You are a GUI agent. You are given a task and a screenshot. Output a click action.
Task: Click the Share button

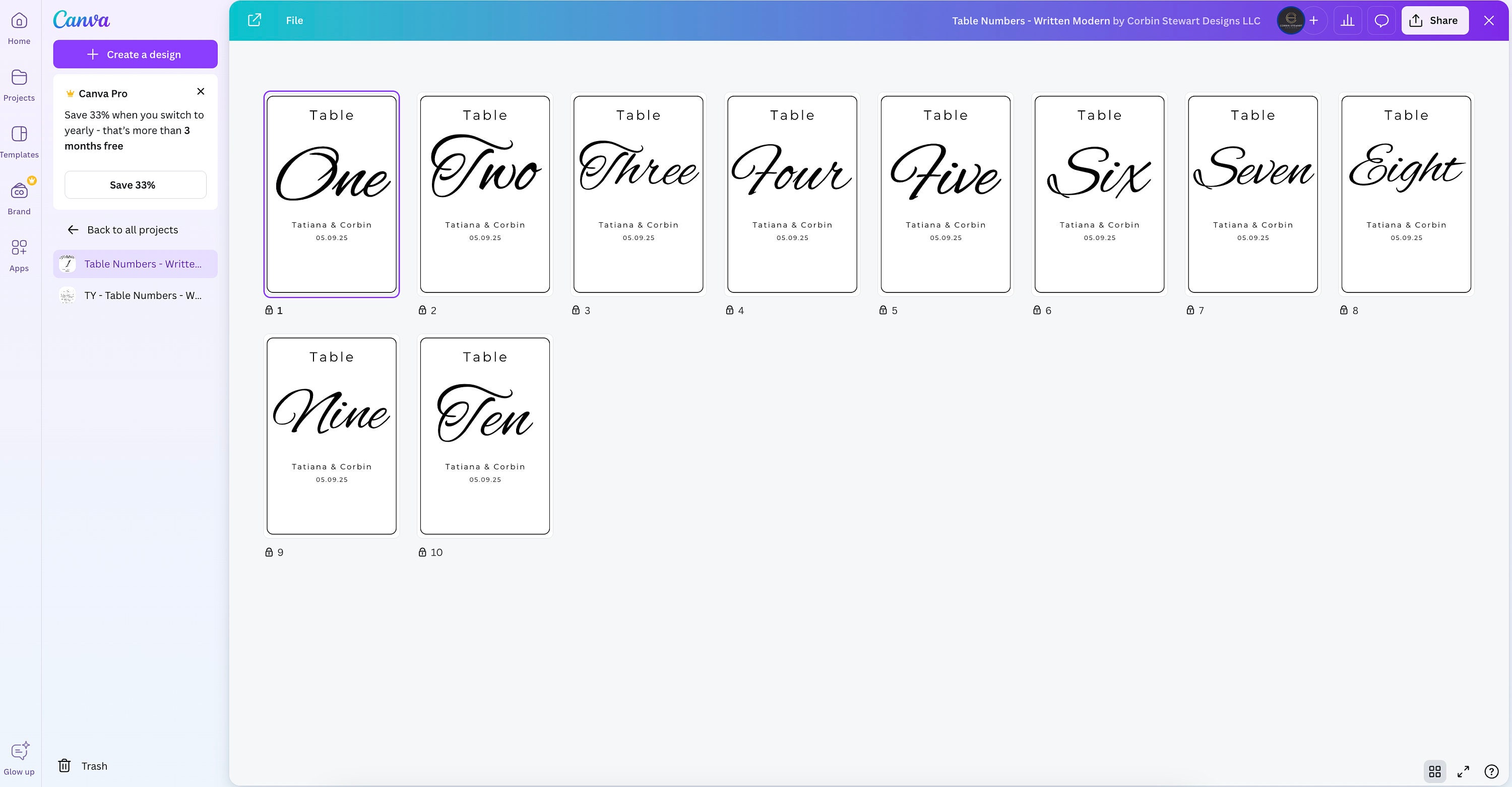(1434, 21)
